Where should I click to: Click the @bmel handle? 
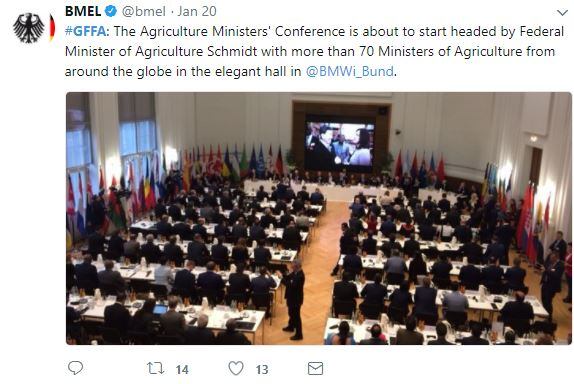tap(144, 11)
